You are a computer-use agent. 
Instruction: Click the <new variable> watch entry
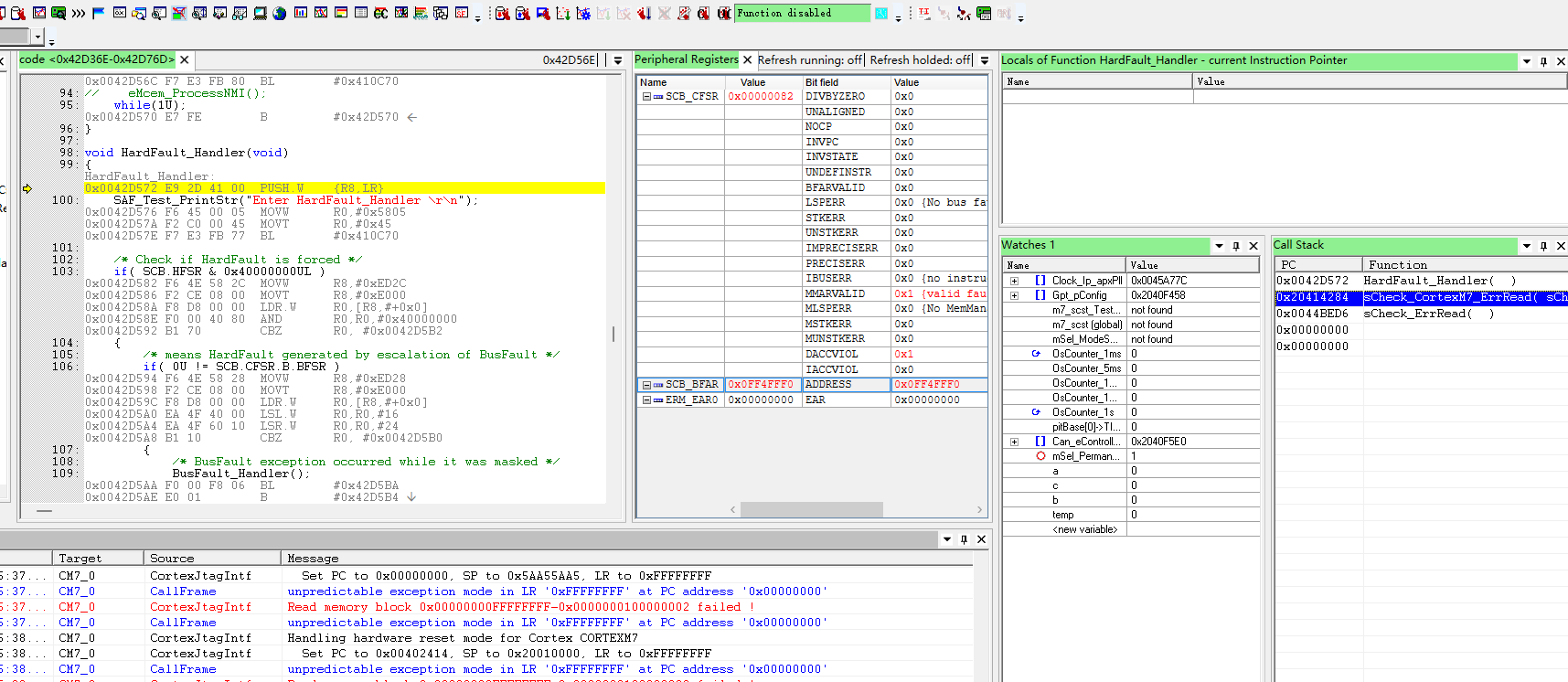pyautogui.click(x=1084, y=529)
